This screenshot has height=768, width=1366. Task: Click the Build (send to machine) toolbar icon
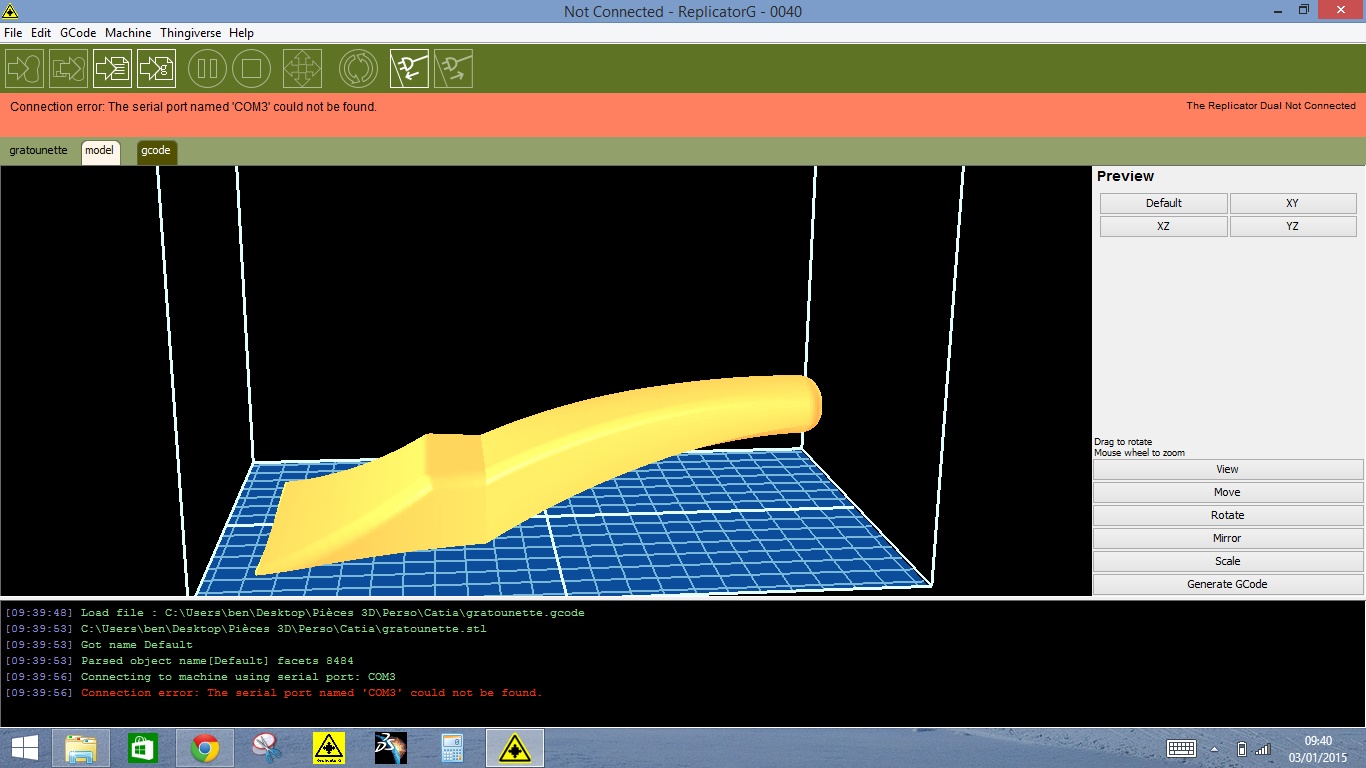pos(24,69)
